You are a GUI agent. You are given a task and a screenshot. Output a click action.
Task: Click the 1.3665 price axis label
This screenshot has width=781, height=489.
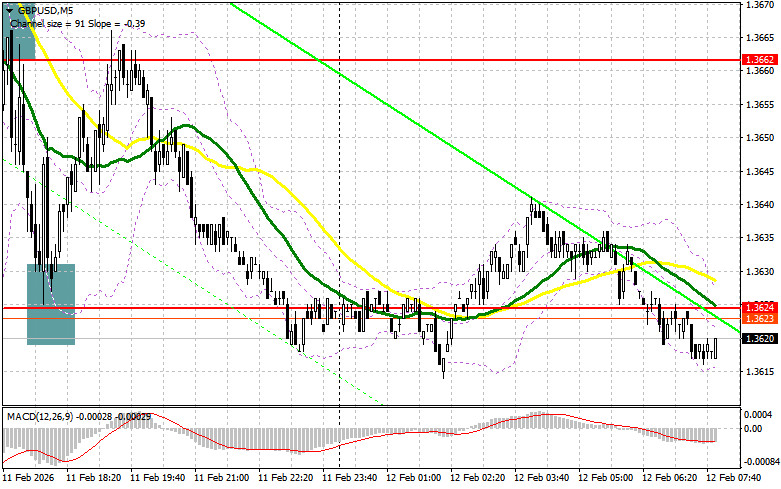click(x=760, y=38)
